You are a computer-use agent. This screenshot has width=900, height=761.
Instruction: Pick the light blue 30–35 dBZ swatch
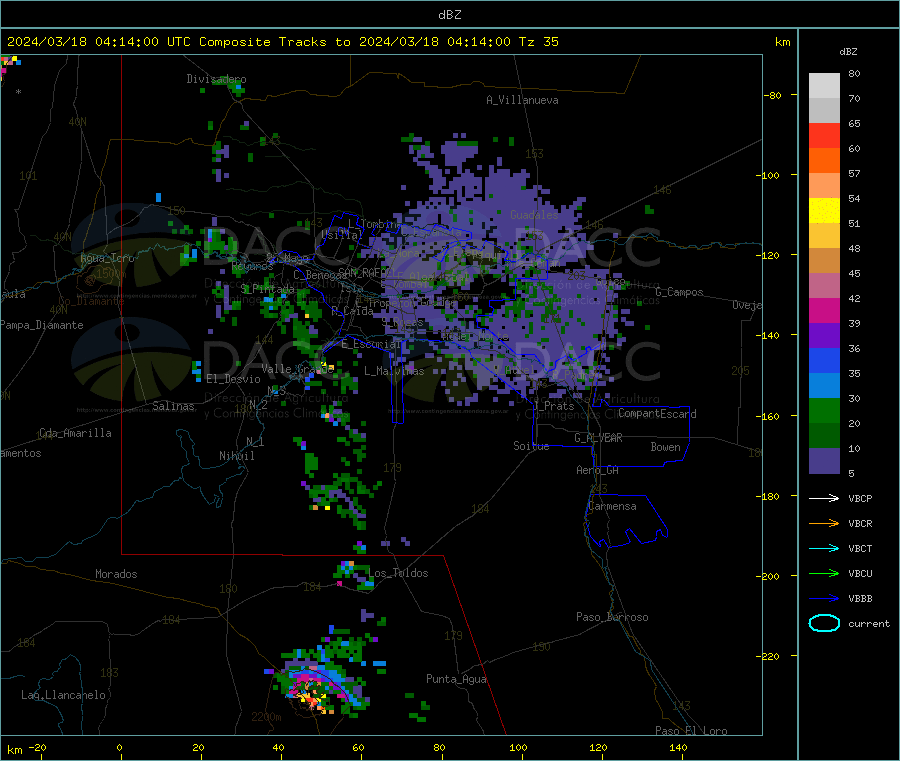click(824, 386)
